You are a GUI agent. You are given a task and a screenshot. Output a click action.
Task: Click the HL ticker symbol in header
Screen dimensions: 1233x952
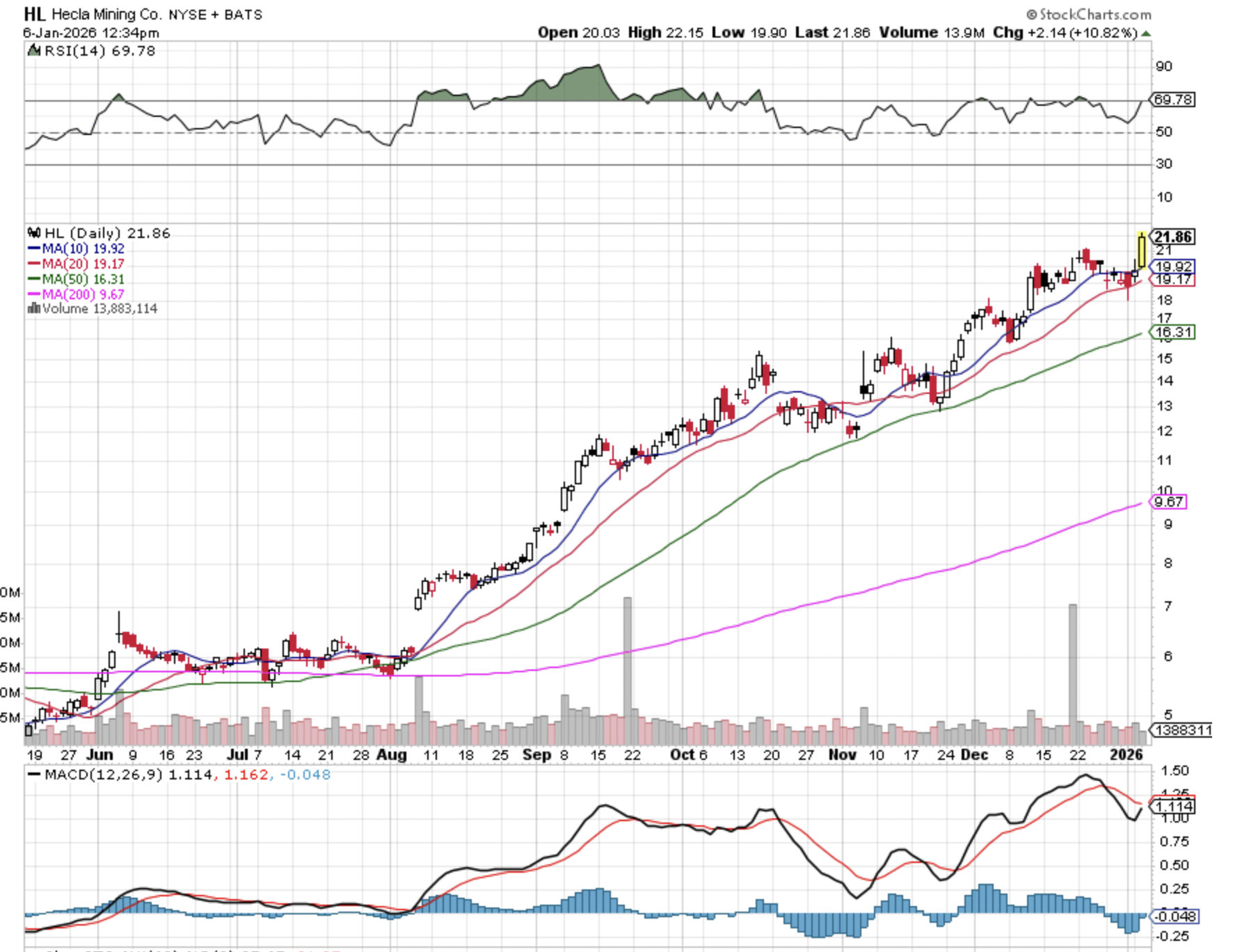(35, 14)
